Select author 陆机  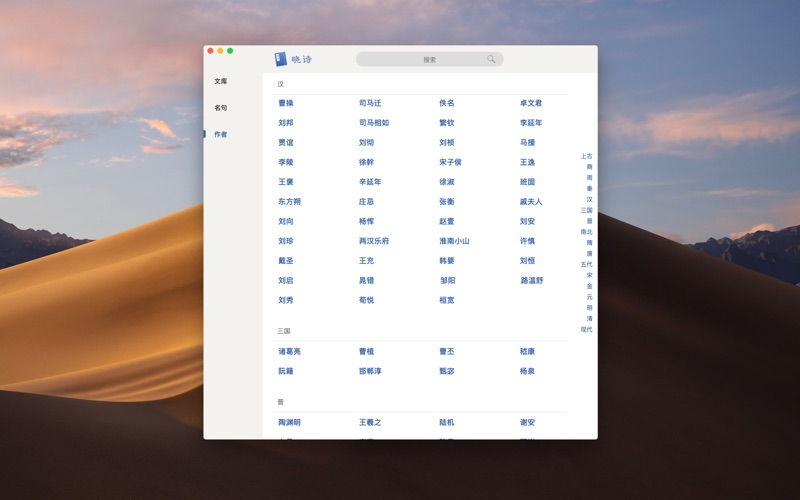pos(446,422)
